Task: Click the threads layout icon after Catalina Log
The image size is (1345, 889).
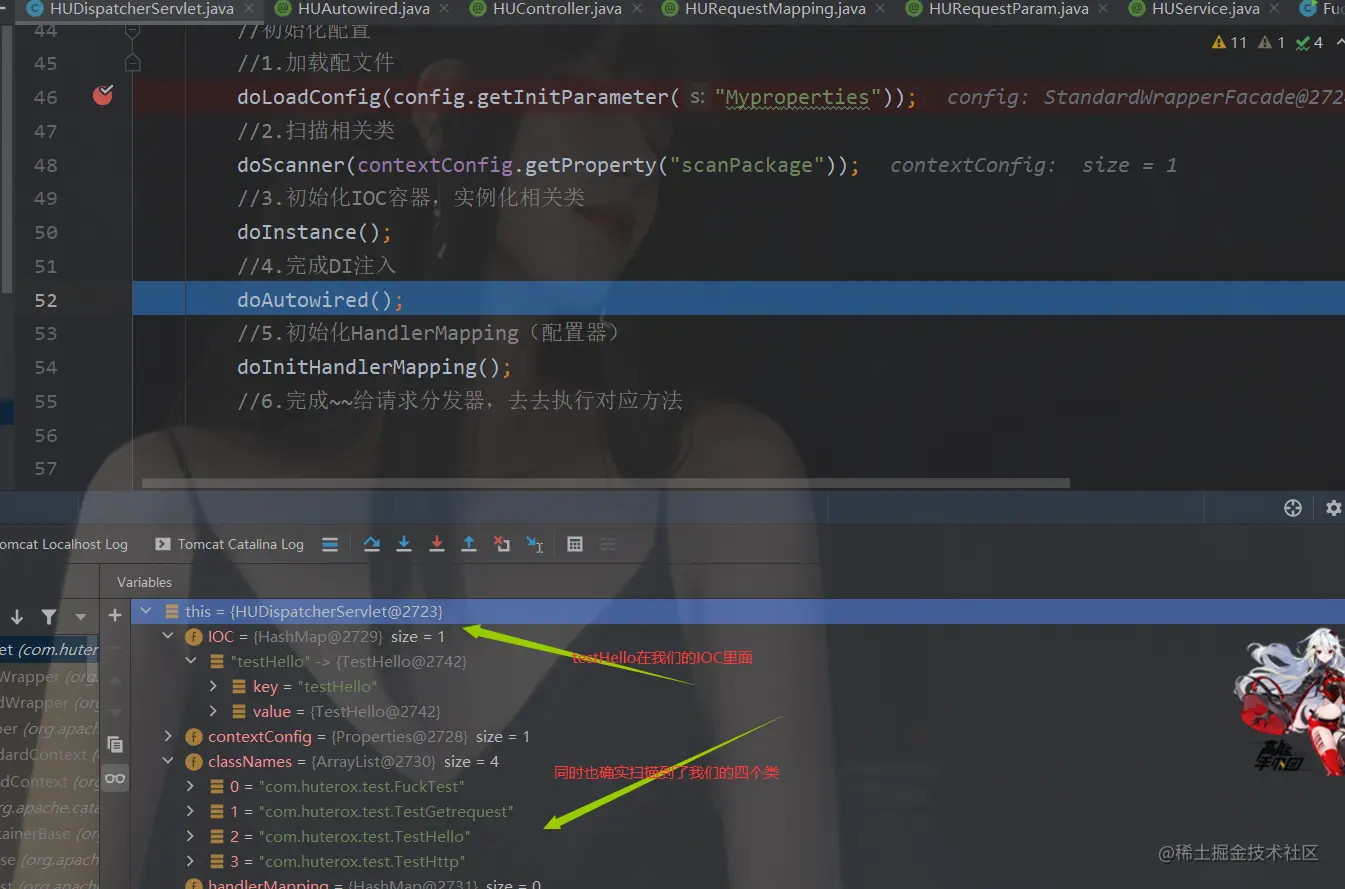Action: click(x=330, y=544)
